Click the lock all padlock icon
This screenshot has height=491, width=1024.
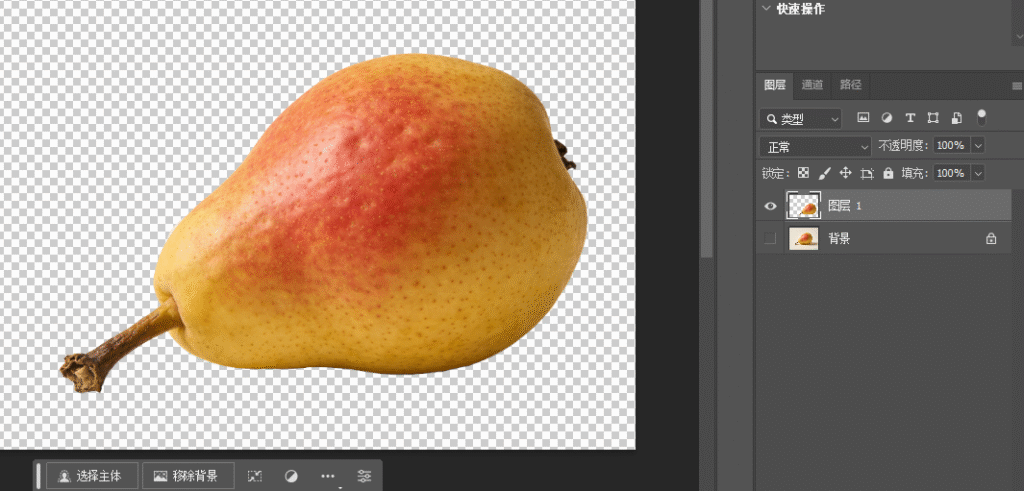click(888, 173)
